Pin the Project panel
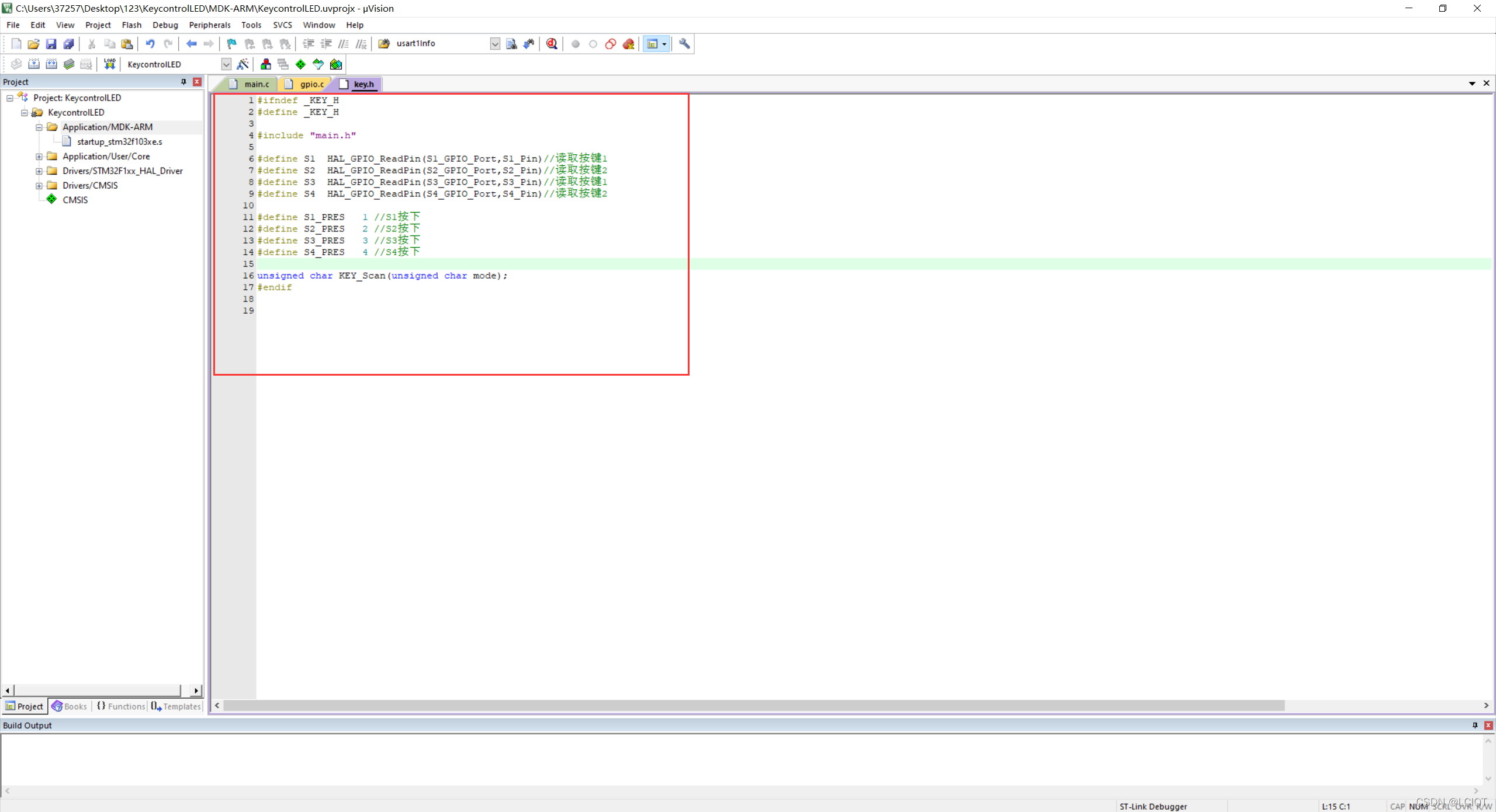Image resolution: width=1496 pixels, height=812 pixels. (183, 82)
